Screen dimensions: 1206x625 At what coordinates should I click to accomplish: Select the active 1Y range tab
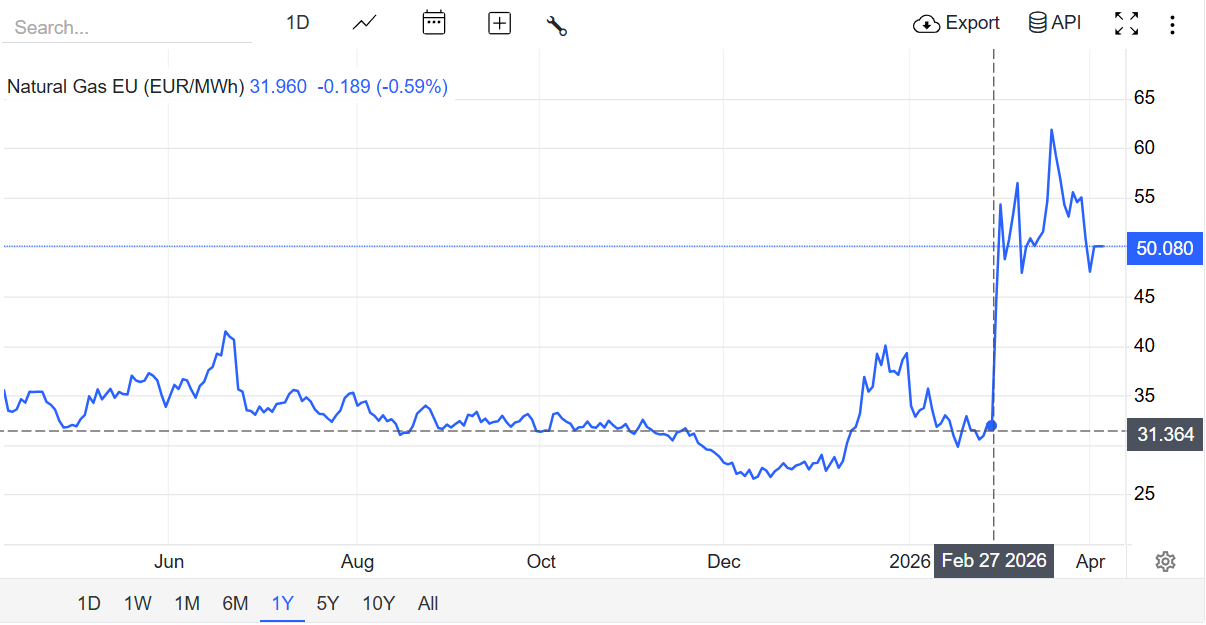[282, 603]
